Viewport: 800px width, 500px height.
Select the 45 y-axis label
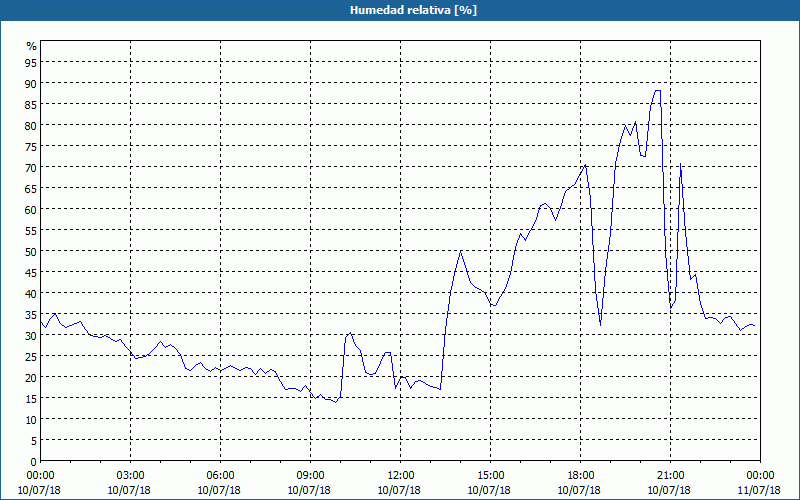(31, 272)
